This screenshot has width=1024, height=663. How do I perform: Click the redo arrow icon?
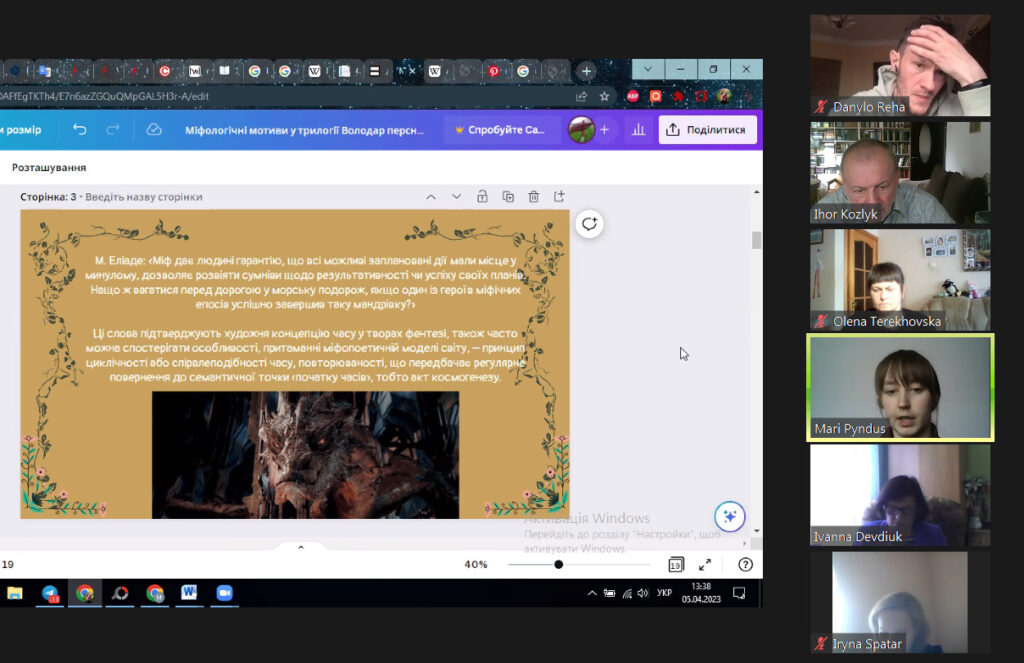(113, 129)
